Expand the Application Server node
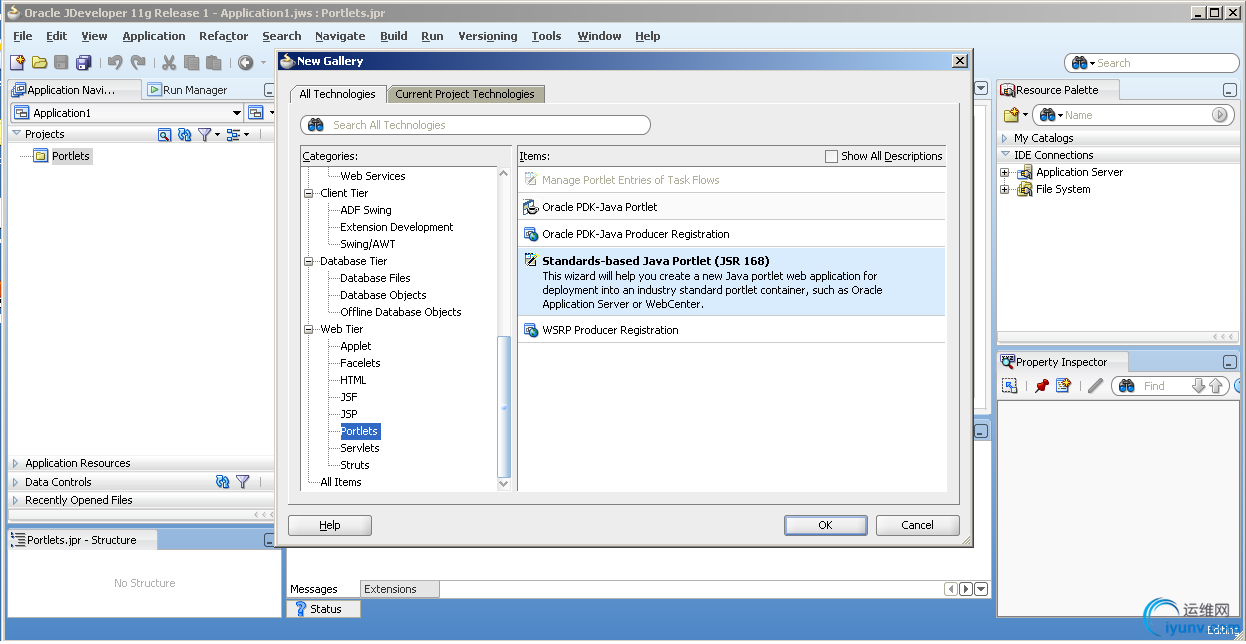1246x644 pixels. click(1005, 172)
